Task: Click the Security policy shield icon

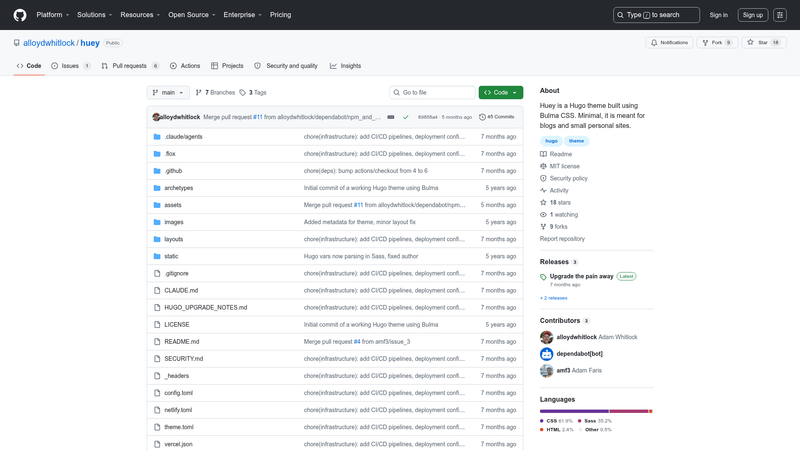Action: [543, 179]
